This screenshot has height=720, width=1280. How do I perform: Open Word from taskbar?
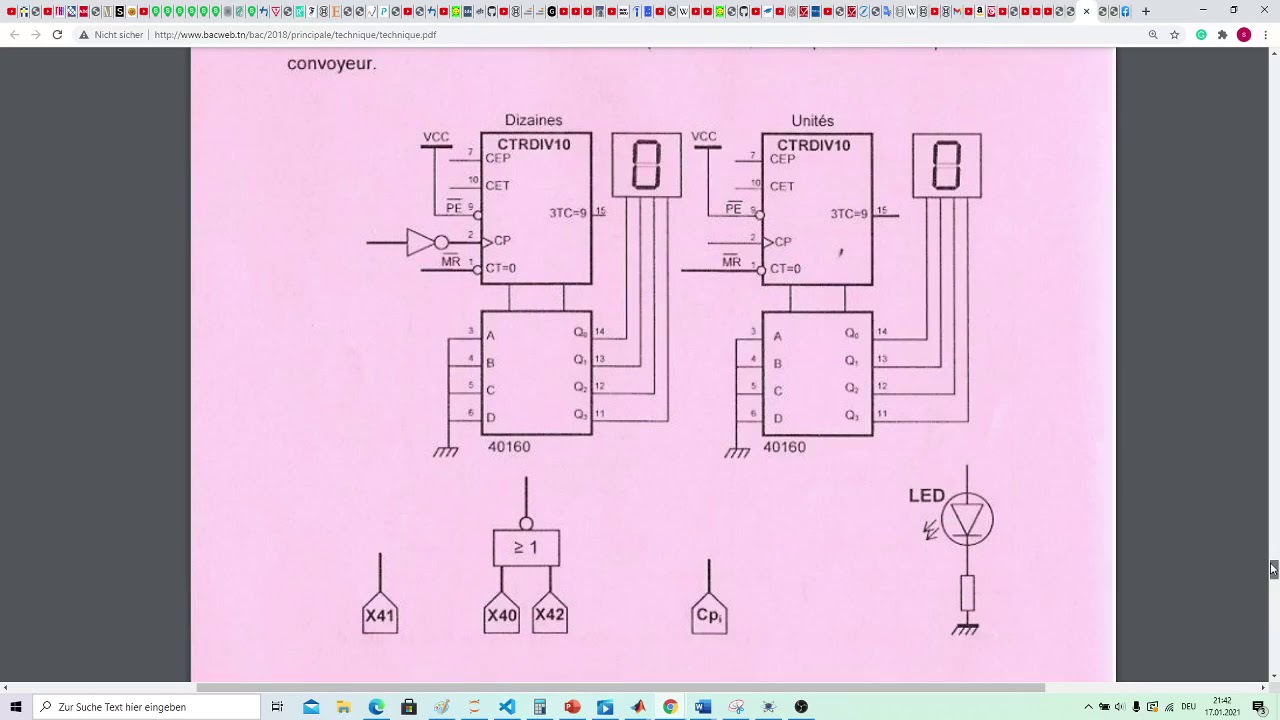coord(702,707)
